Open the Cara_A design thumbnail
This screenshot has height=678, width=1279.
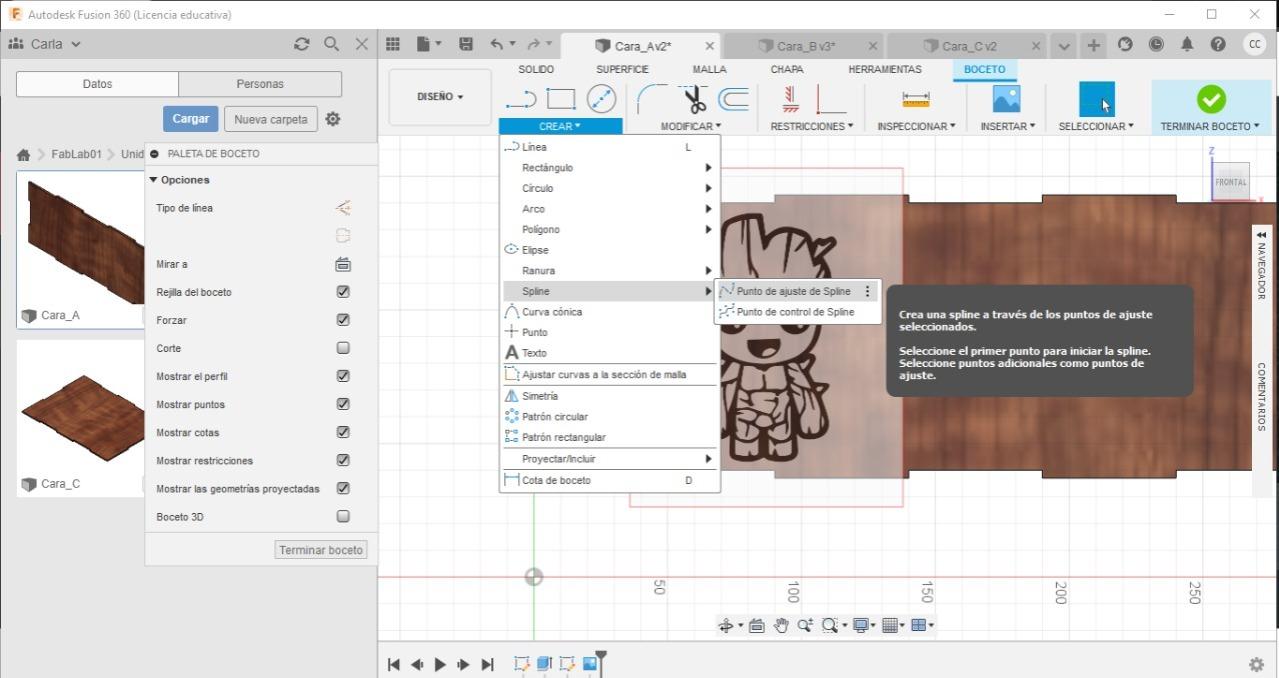[x=81, y=239]
